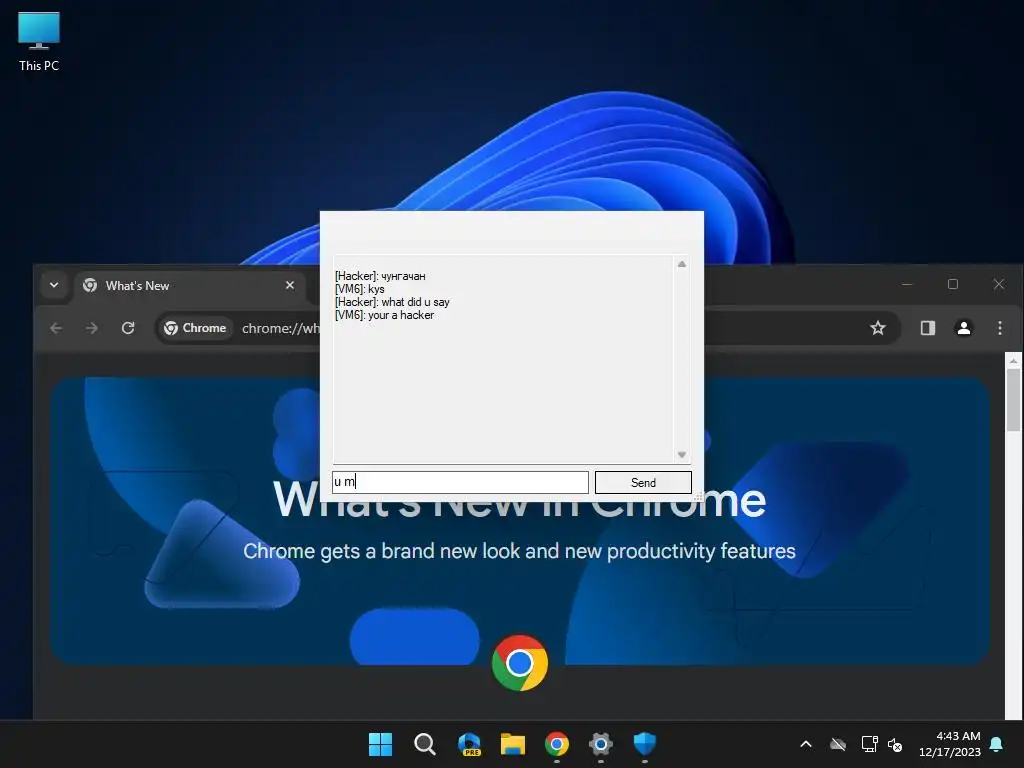Click the Chrome site info chip
Screen dimensions: 1024x768
click(195, 328)
